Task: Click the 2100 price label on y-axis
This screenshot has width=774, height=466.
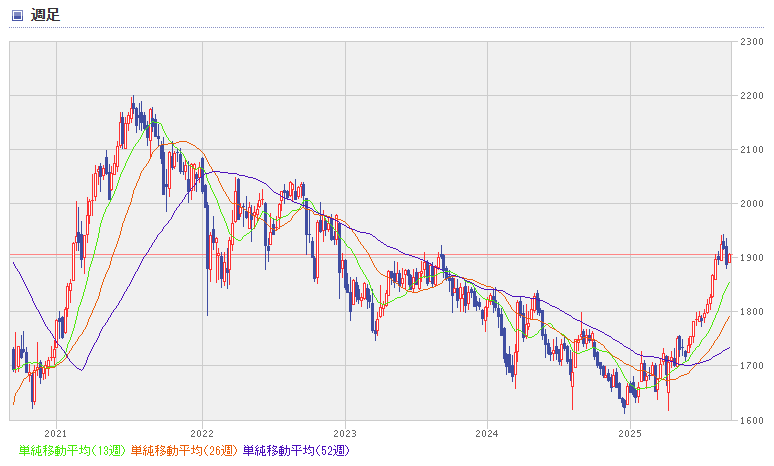Action: (x=753, y=150)
